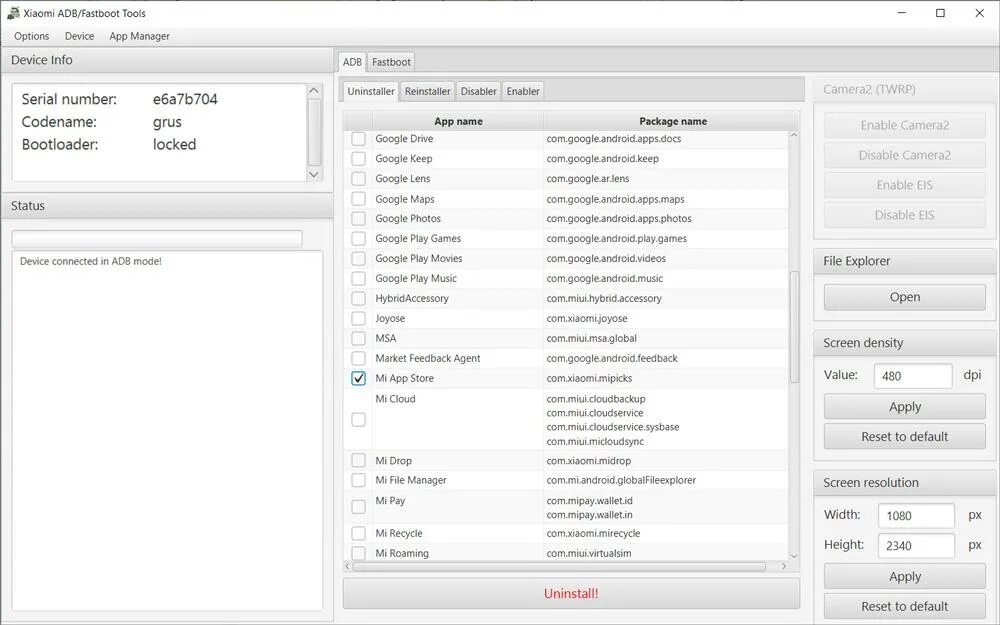This screenshot has width=1000, height=625.
Task: Click Device Info scroll up arrow
Action: 314,91
